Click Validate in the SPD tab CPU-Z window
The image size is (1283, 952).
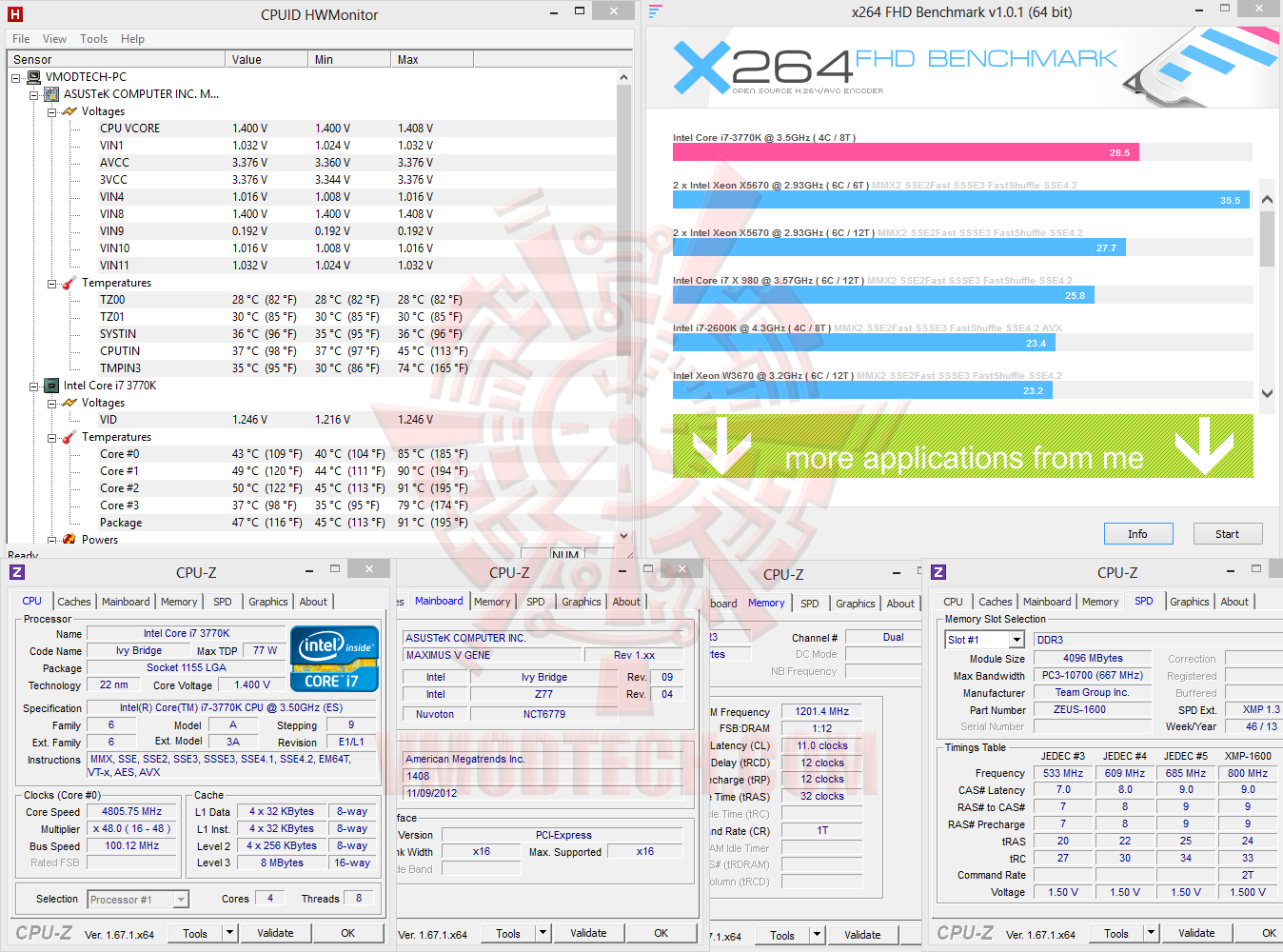[1196, 933]
